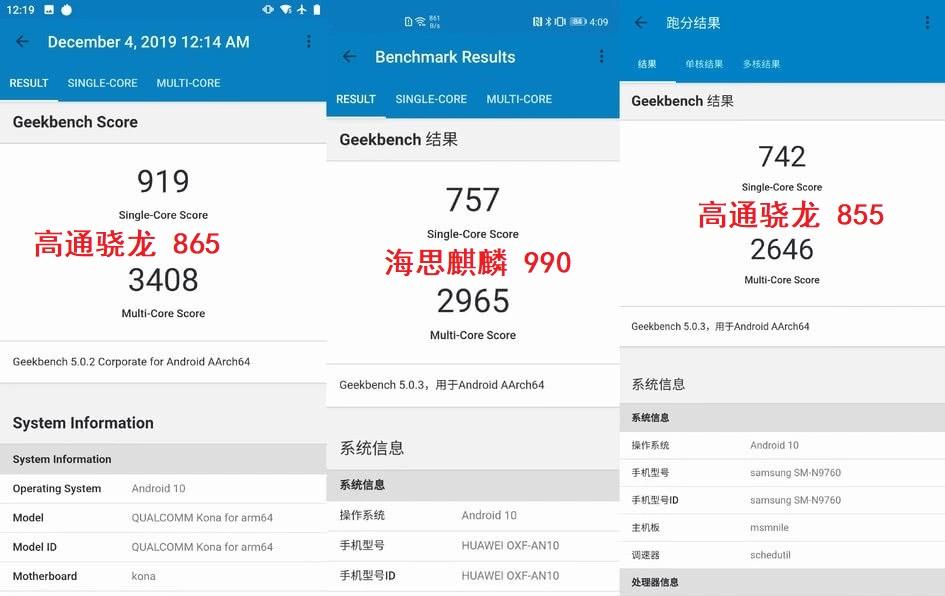Open SINGLE-CORE tab under Benchmark Results

point(431,99)
